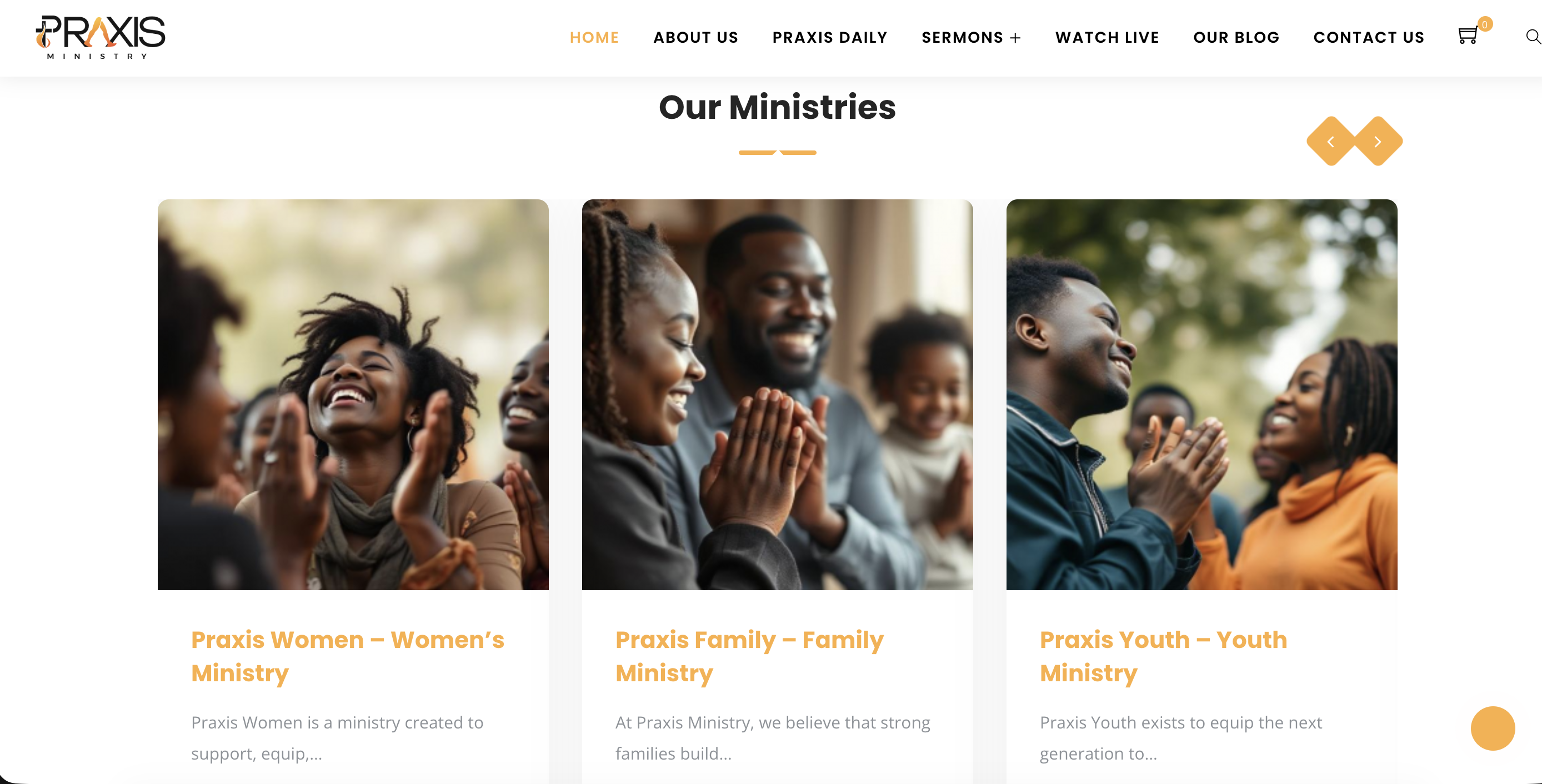Advance to next ministries slide arrow
The height and width of the screenshot is (784, 1542).
1378,141
